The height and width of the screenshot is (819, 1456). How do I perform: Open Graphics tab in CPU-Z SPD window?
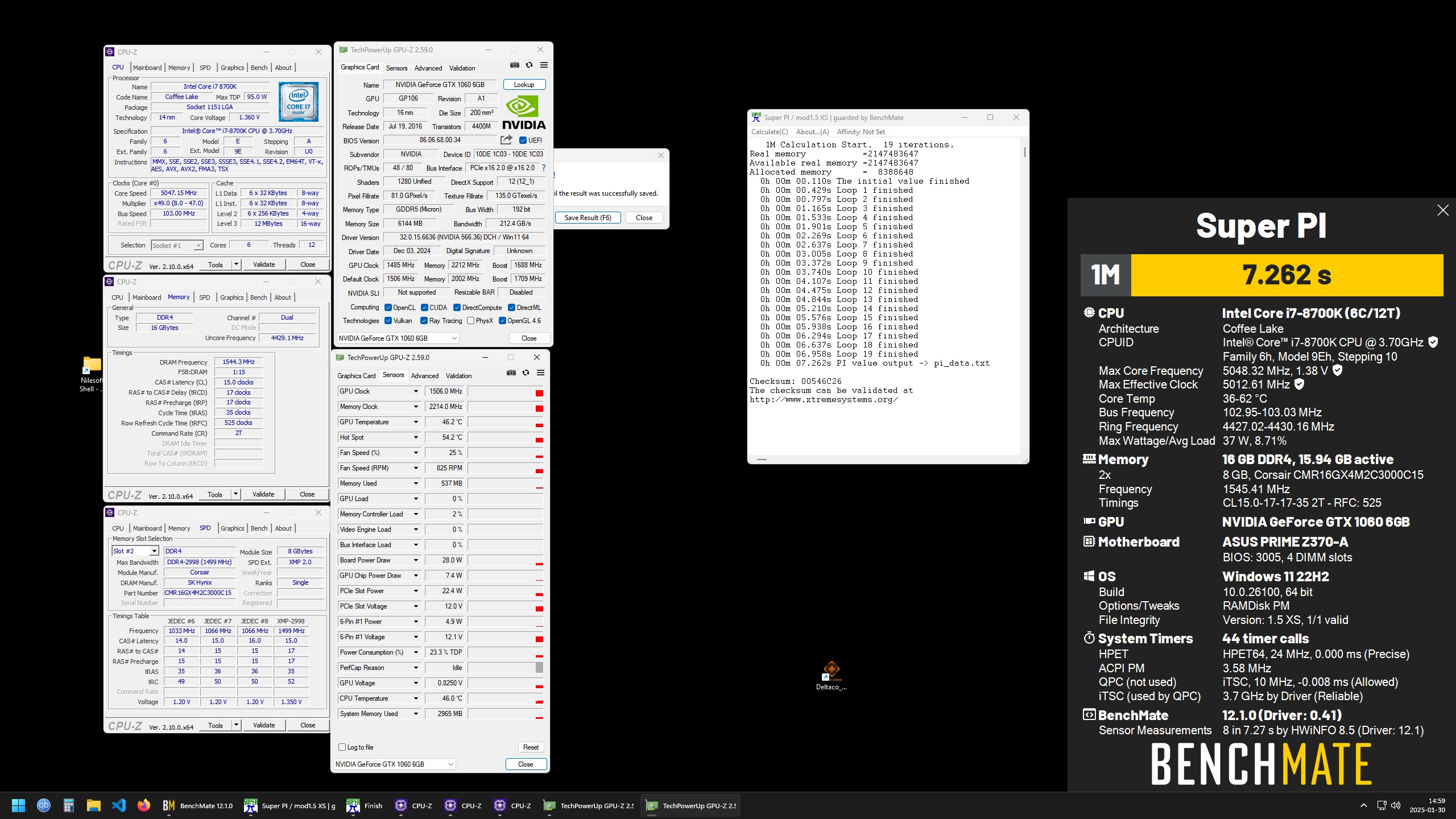pos(232,528)
